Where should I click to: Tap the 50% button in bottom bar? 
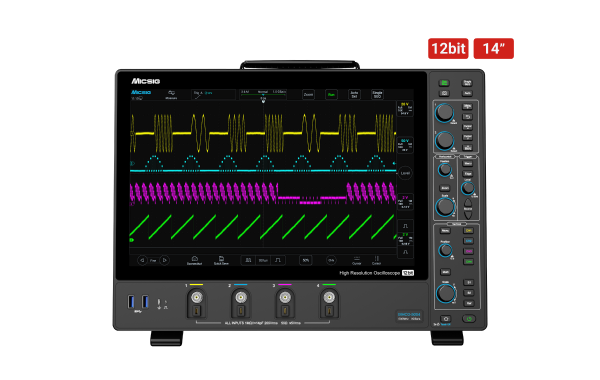coord(306,260)
